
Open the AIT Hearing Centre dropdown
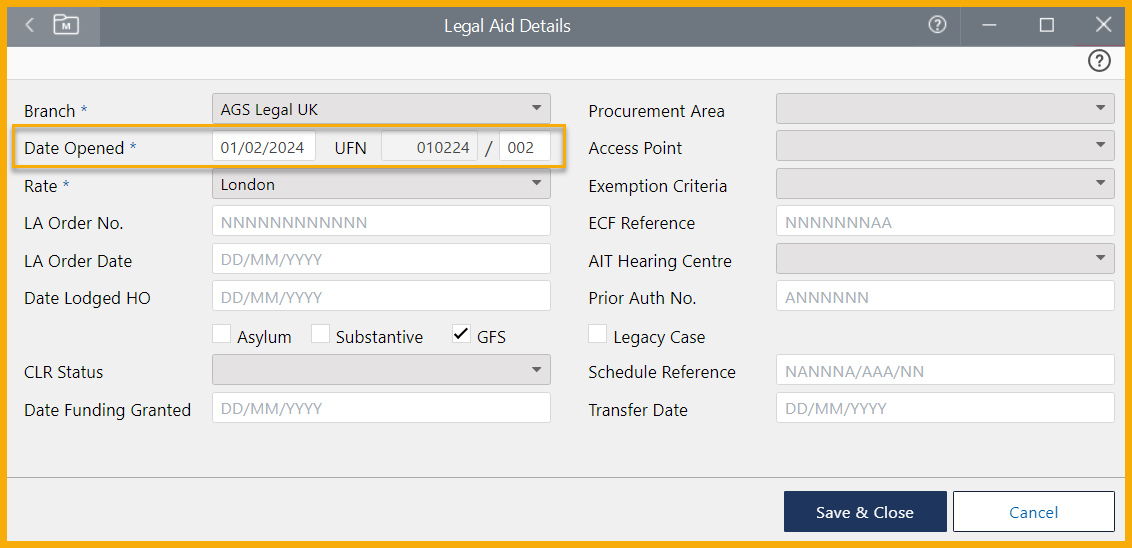pyautogui.click(x=945, y=259)
